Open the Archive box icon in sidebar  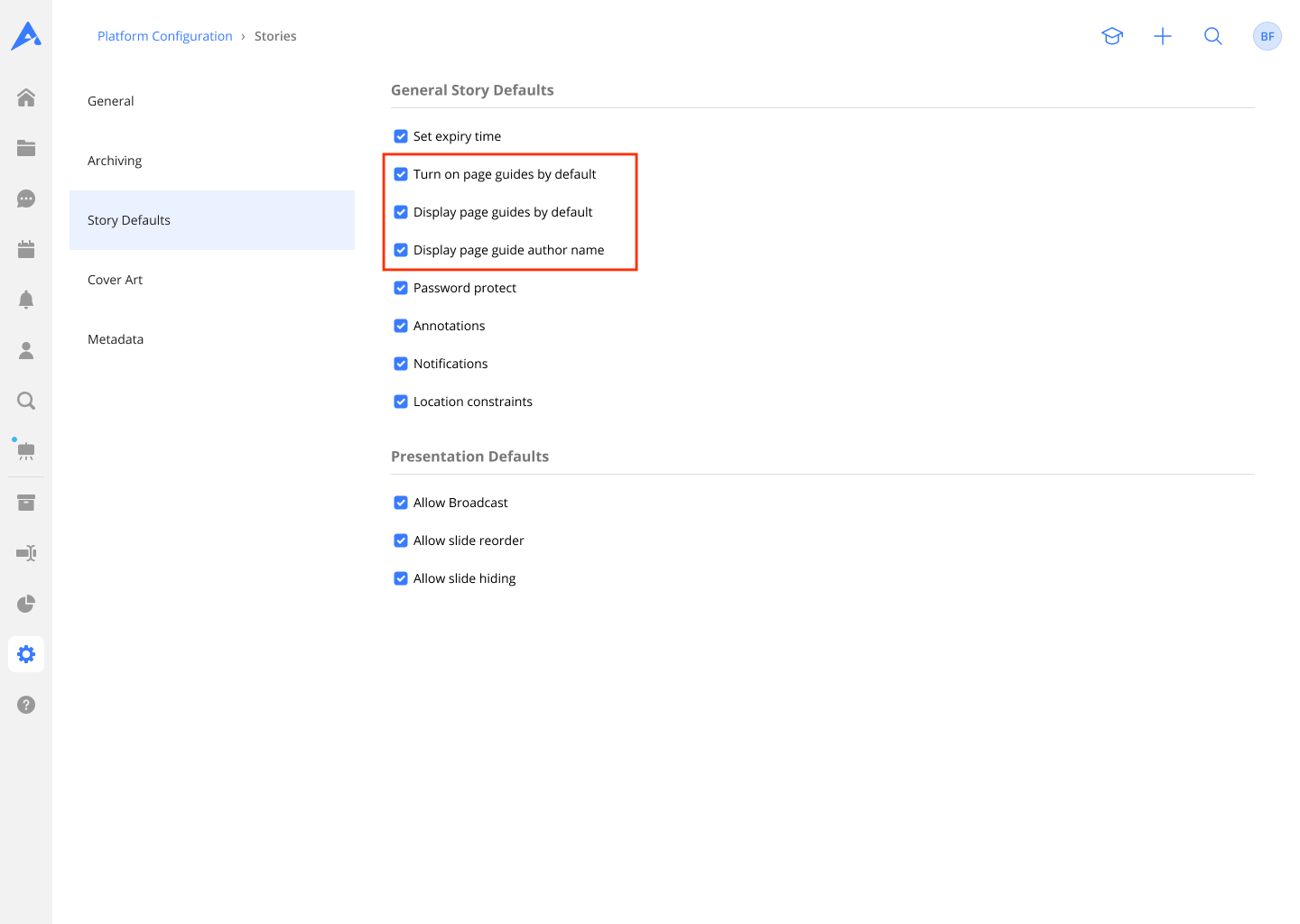click(26, 502)
